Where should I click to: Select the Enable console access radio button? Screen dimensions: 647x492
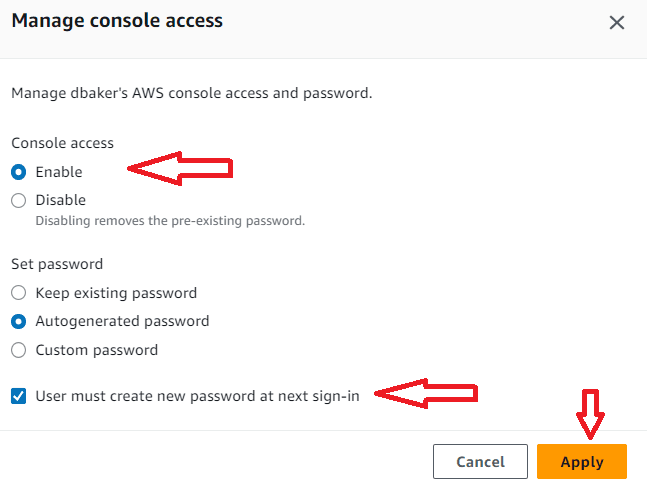point(19,172)
